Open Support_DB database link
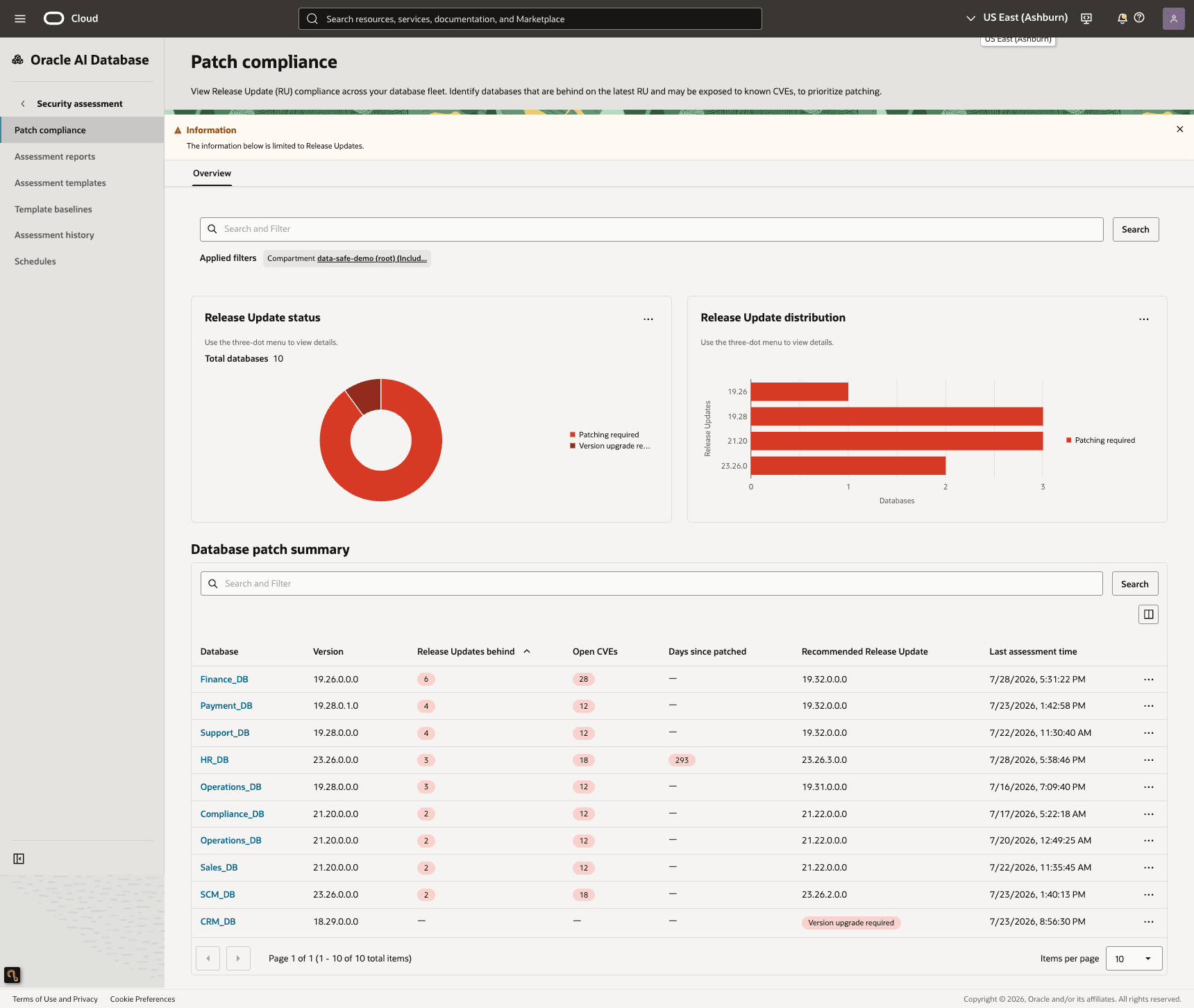The width and height of the screenshot is (1194, 1008). click(225, 733)
